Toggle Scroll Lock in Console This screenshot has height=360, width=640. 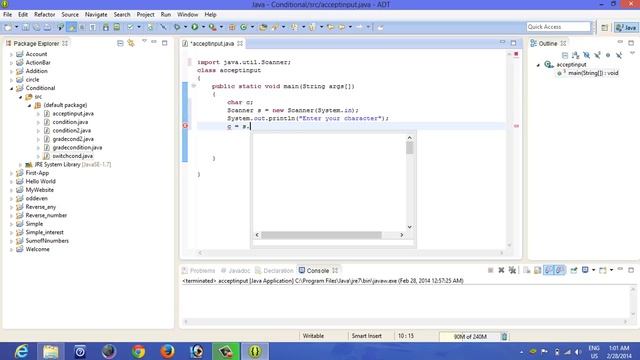[x=538, y=270]
